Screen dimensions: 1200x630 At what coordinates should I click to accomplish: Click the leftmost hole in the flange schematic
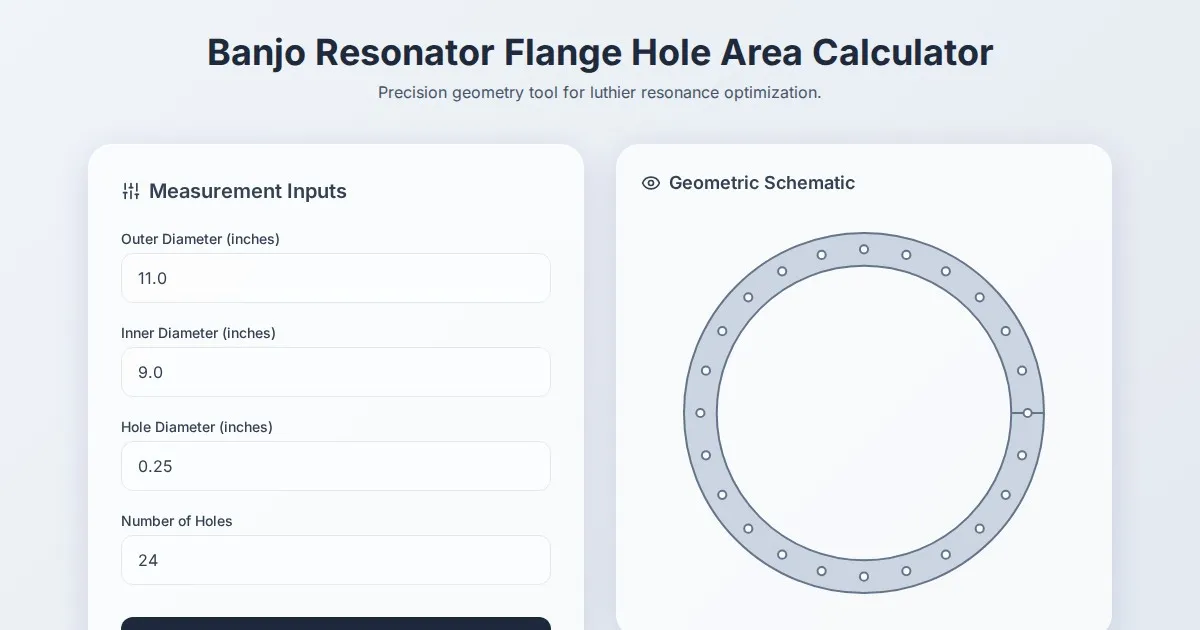pyautogui.click(x=700, y=413)
